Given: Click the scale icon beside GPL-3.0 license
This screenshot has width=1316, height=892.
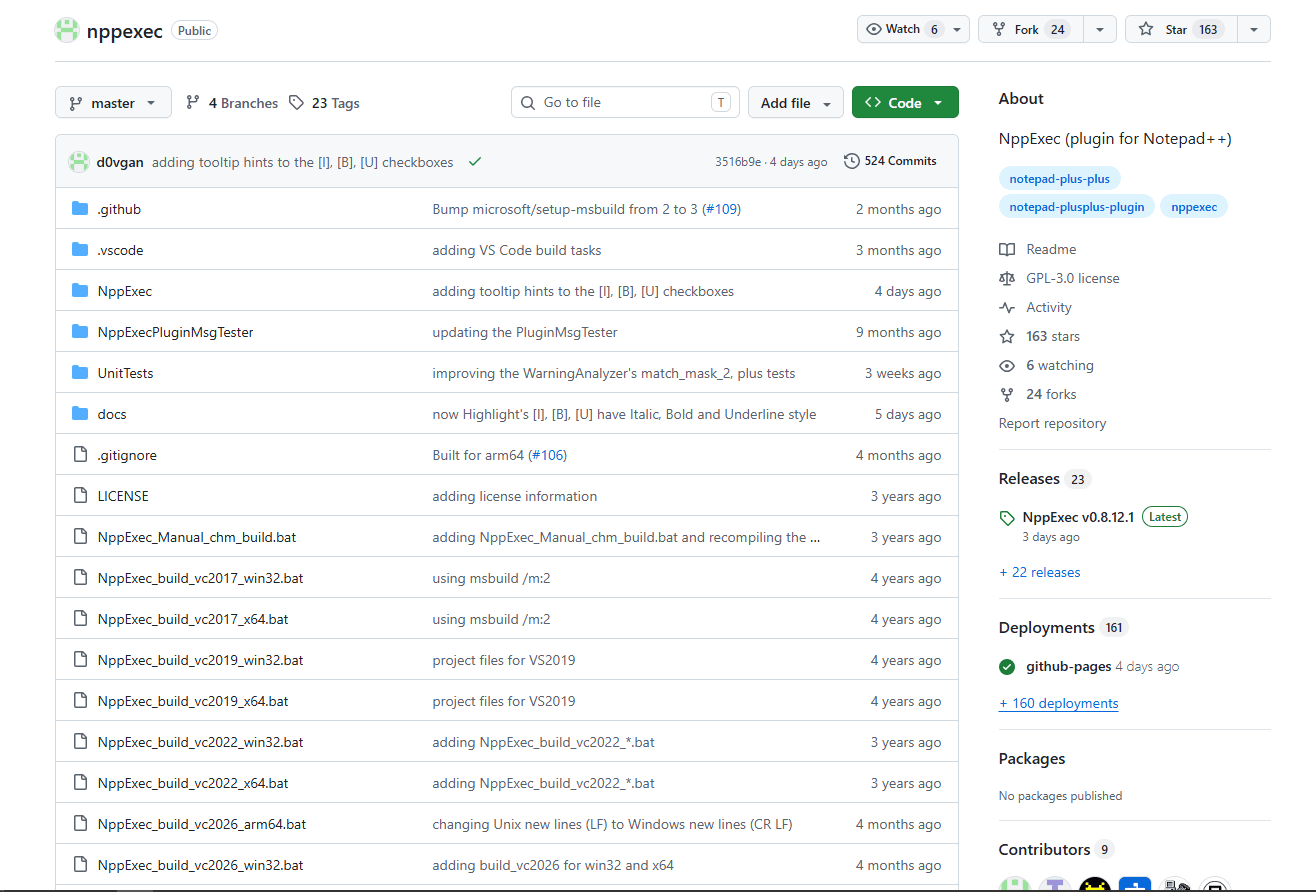Looking at the screenshot, I should point(1007,278).
